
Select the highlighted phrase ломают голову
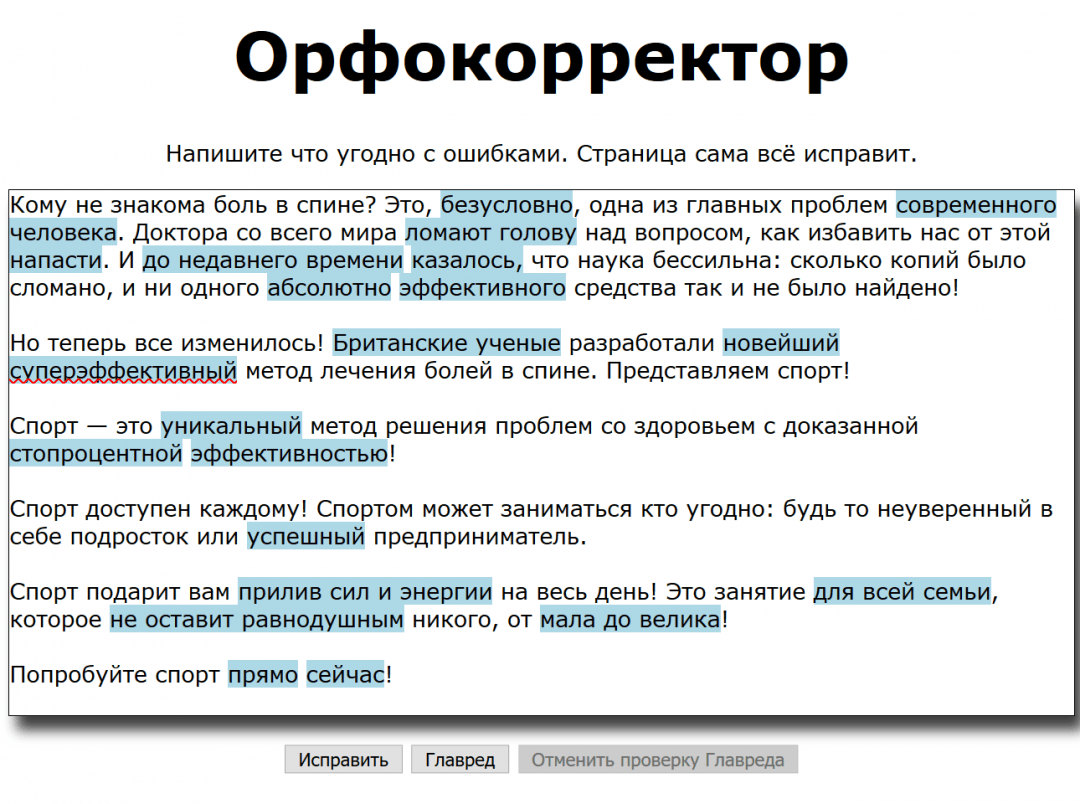[x=491, y=234]
